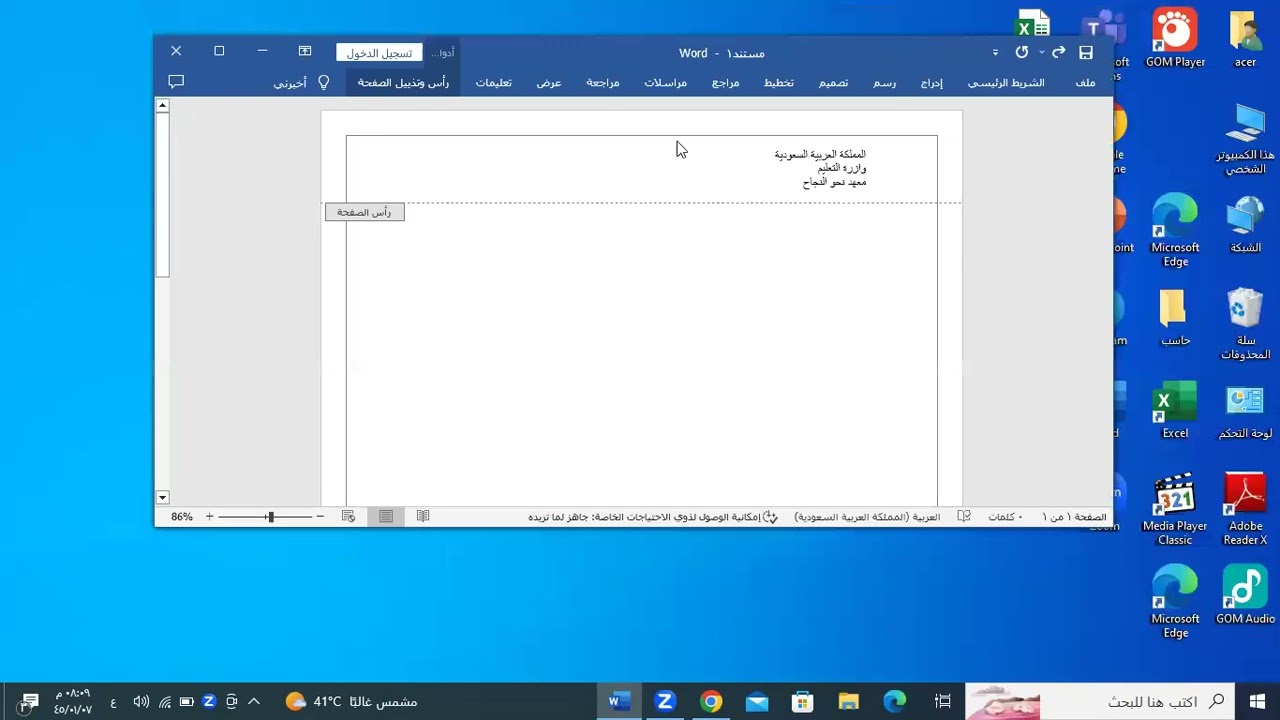Open the مراجعة ribbon tab

click(602, 82)
